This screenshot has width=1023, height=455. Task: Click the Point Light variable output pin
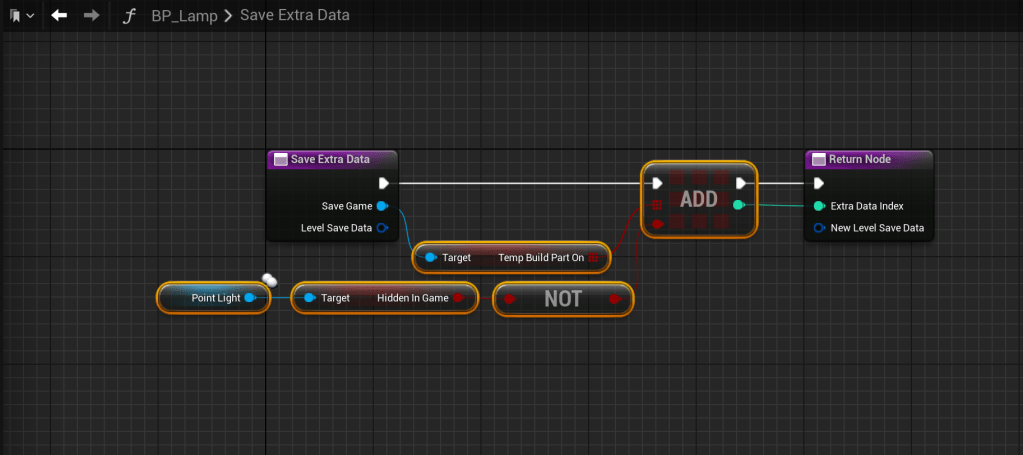pos(250,298)
